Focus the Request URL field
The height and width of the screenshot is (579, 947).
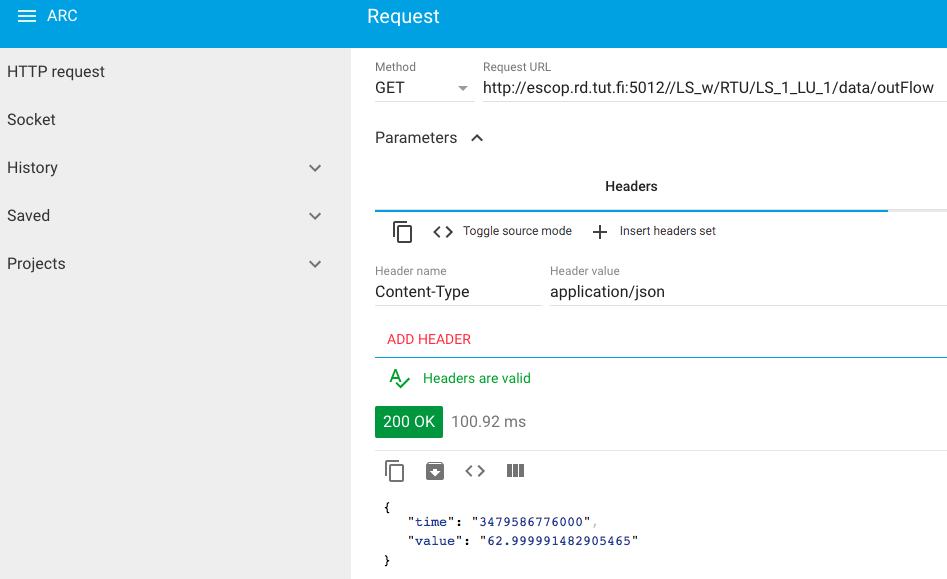(x=708, y=88)
